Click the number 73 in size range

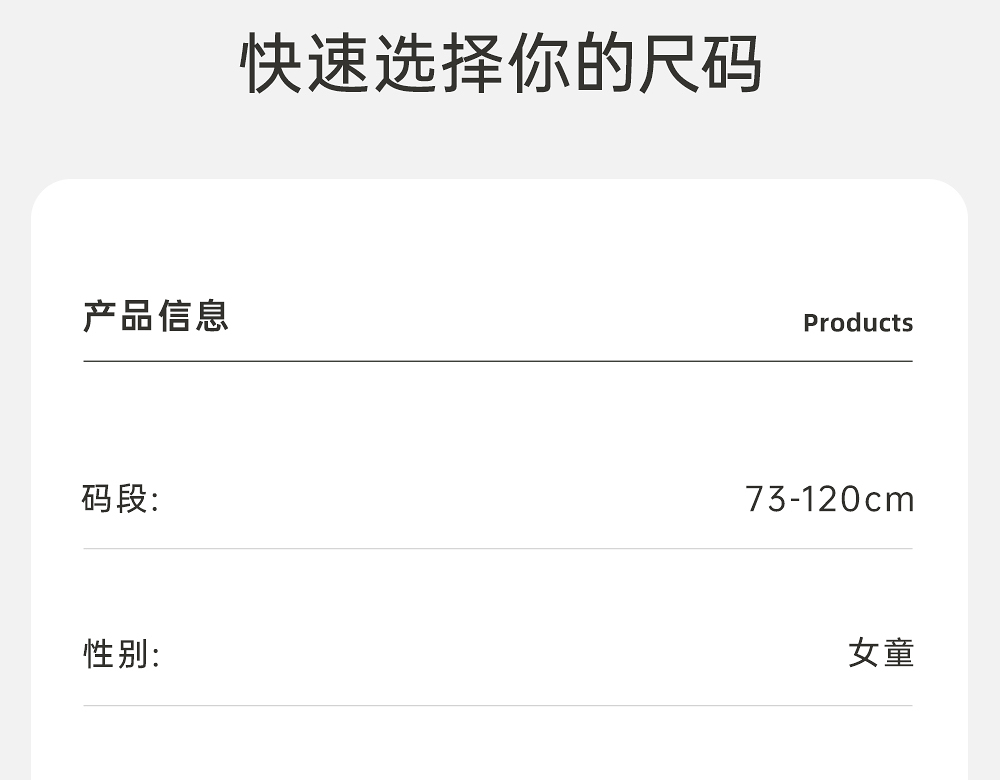(766, 498)
